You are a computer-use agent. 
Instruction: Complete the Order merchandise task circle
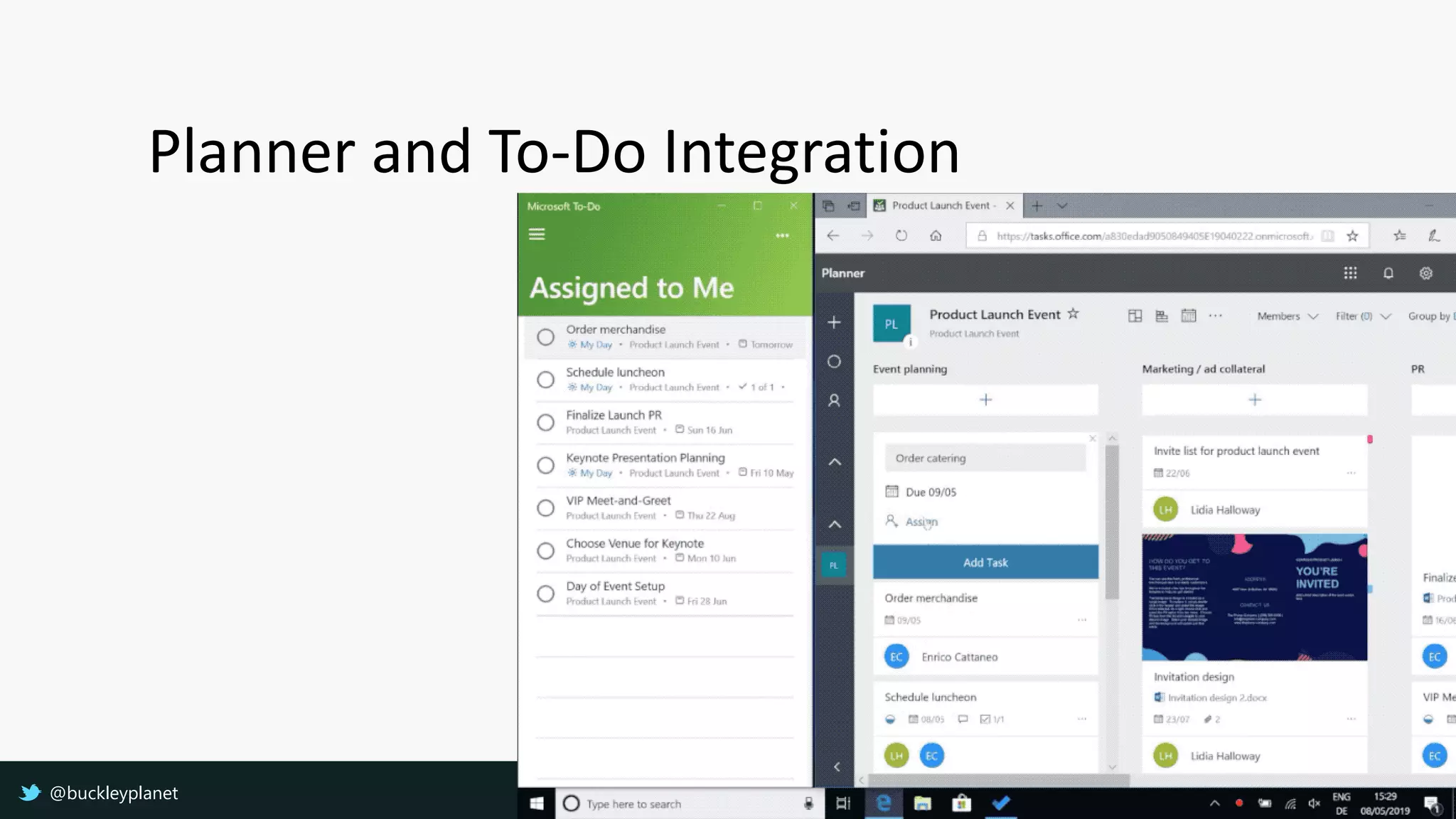[545, 337]
